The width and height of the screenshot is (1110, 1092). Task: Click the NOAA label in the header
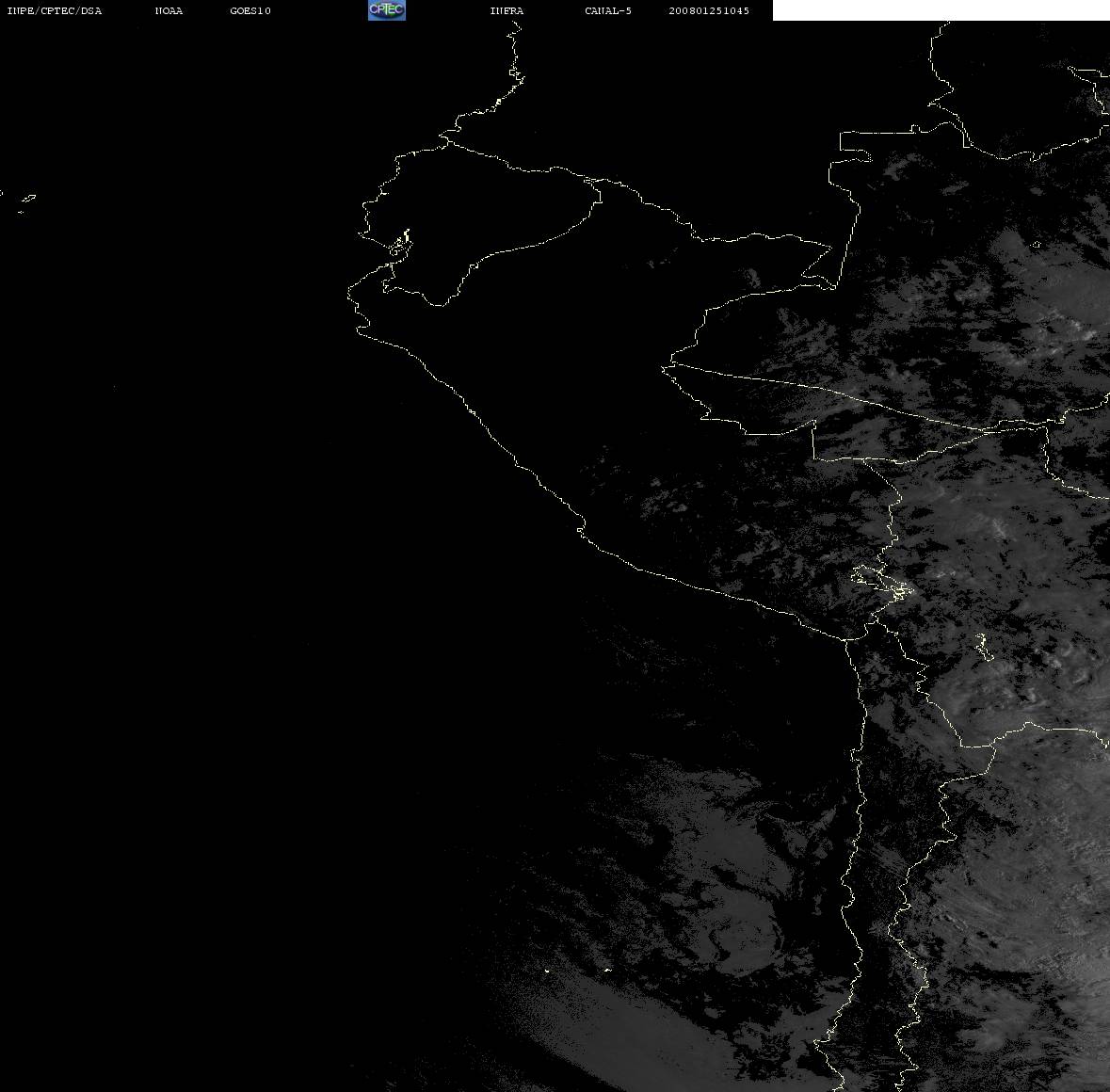pyautogui.click(x=169, y=10)
